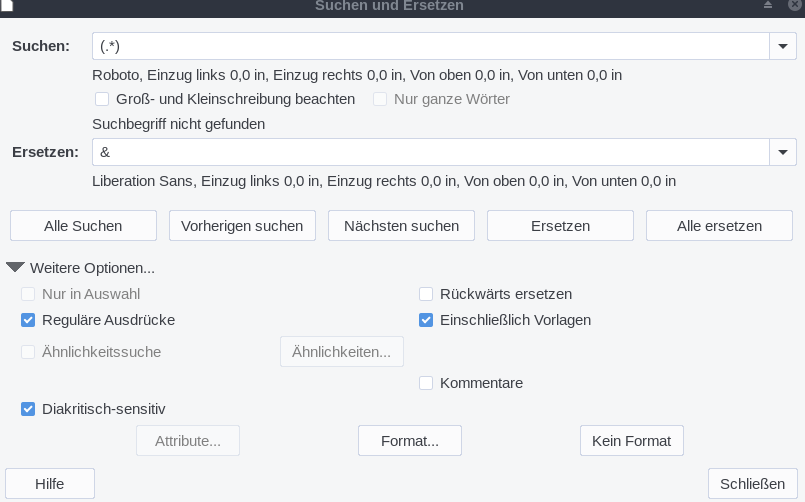Open the Suchen history dropdown arrow
Viewport: 805px width, 502px height.
(782, 46)
